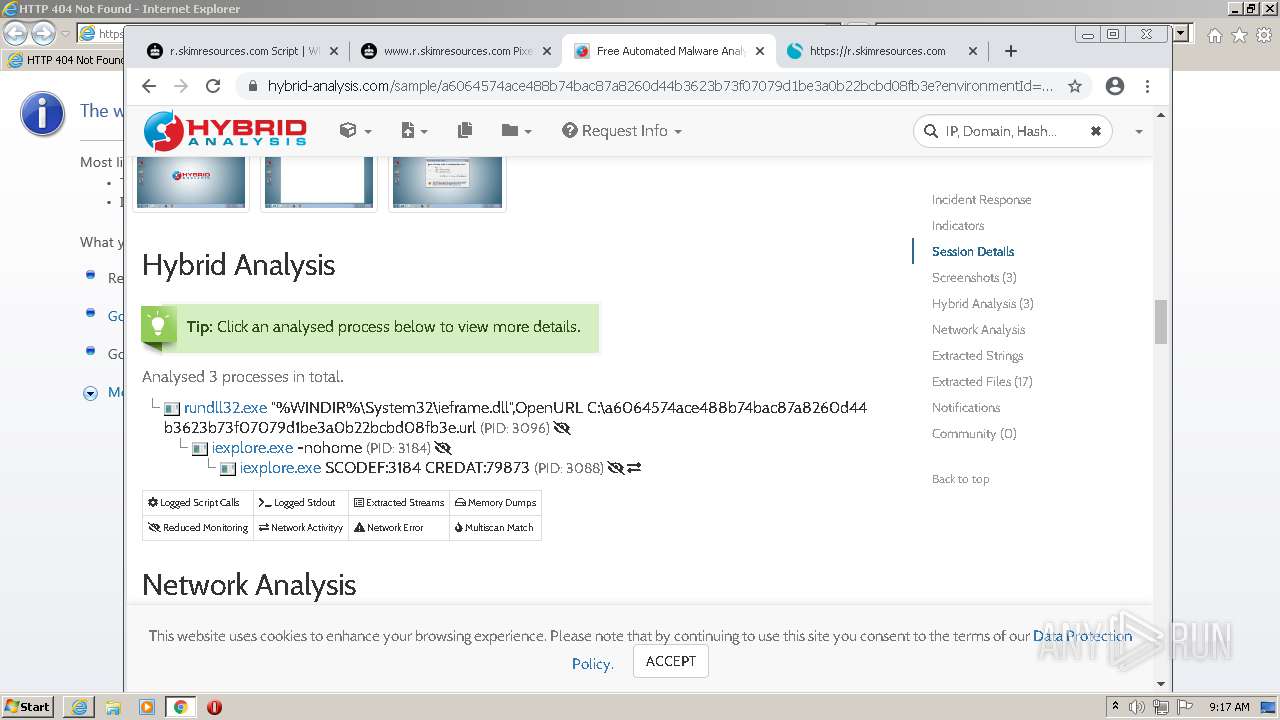Open the file submission dropdown
The width and height of the screenshot is (1280, 720).
414,131
